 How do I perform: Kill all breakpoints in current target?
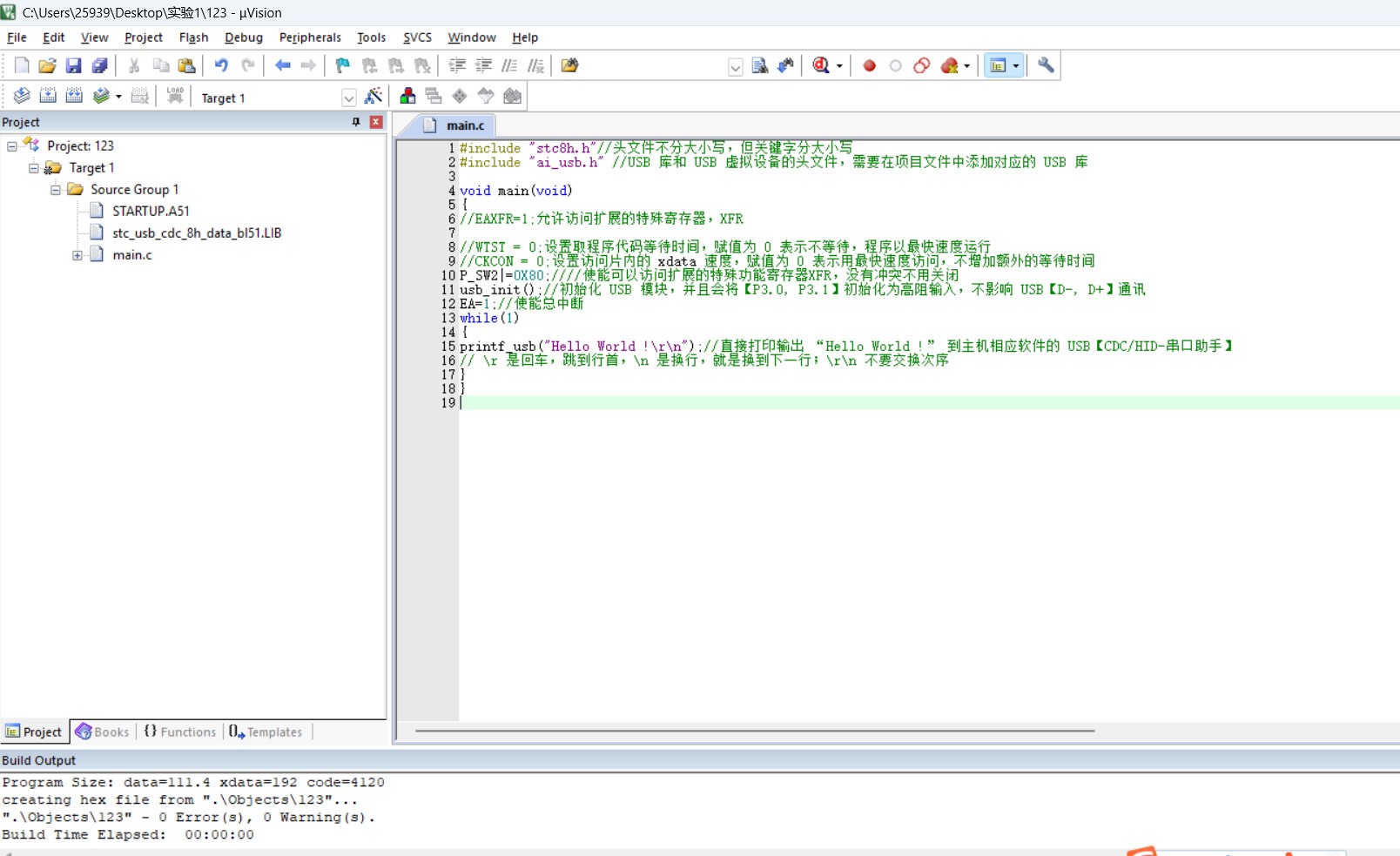pos(948,65)
